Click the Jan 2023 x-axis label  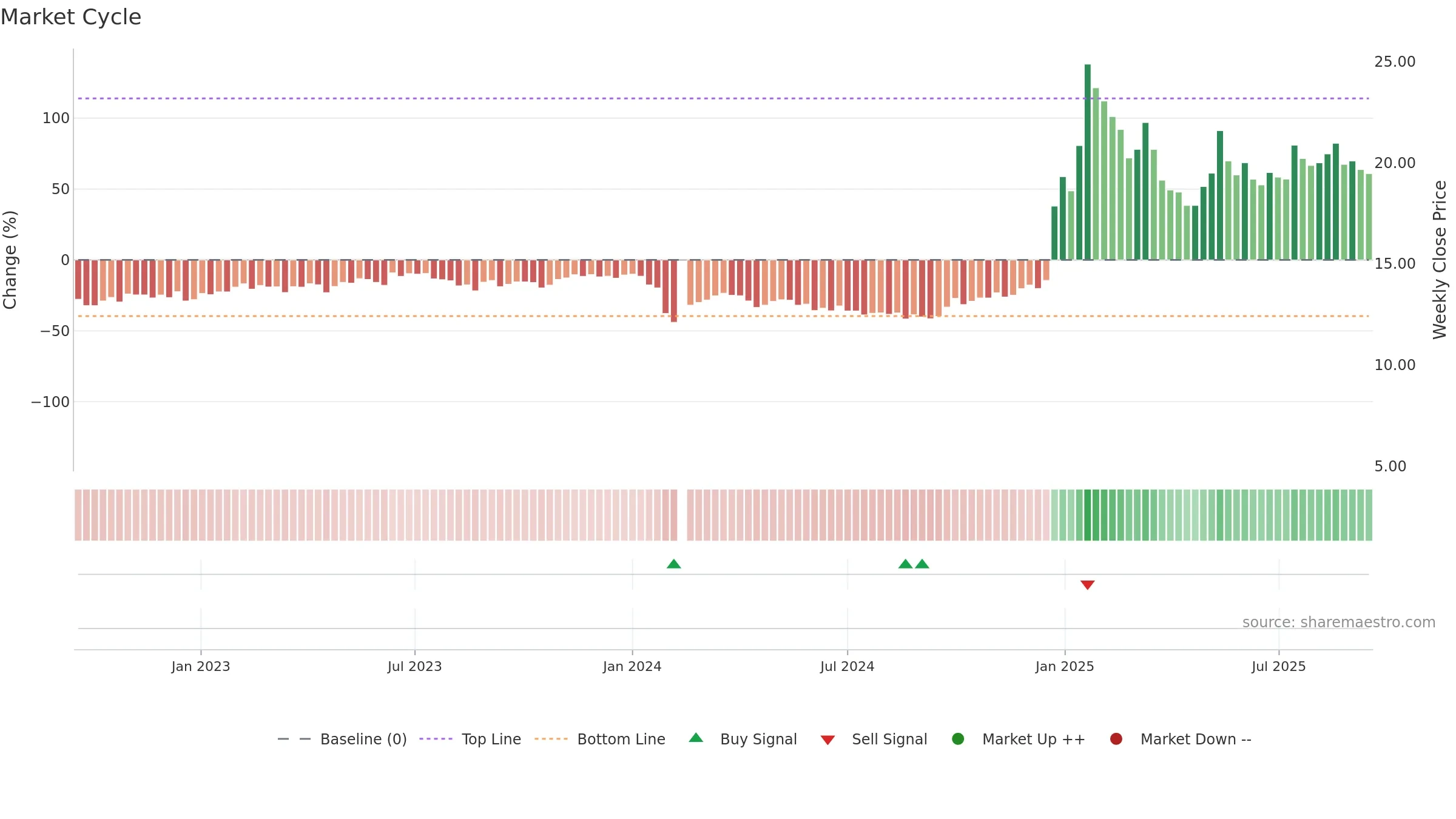click(x=201, y=667)
